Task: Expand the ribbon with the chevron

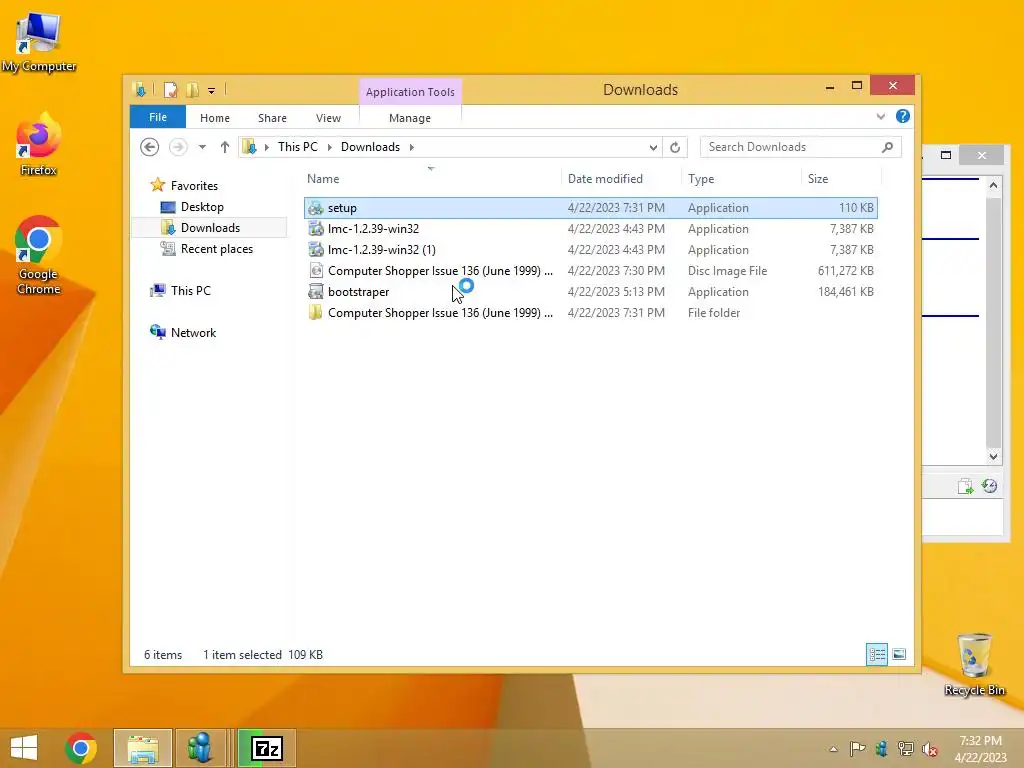Action: [x=880, y=117]
